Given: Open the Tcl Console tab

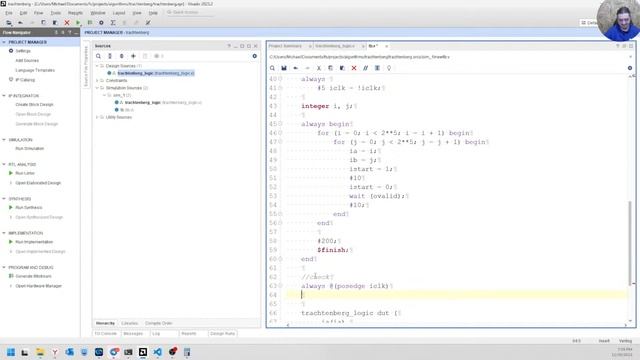Looking at the screenshot, I should (106, 333).
